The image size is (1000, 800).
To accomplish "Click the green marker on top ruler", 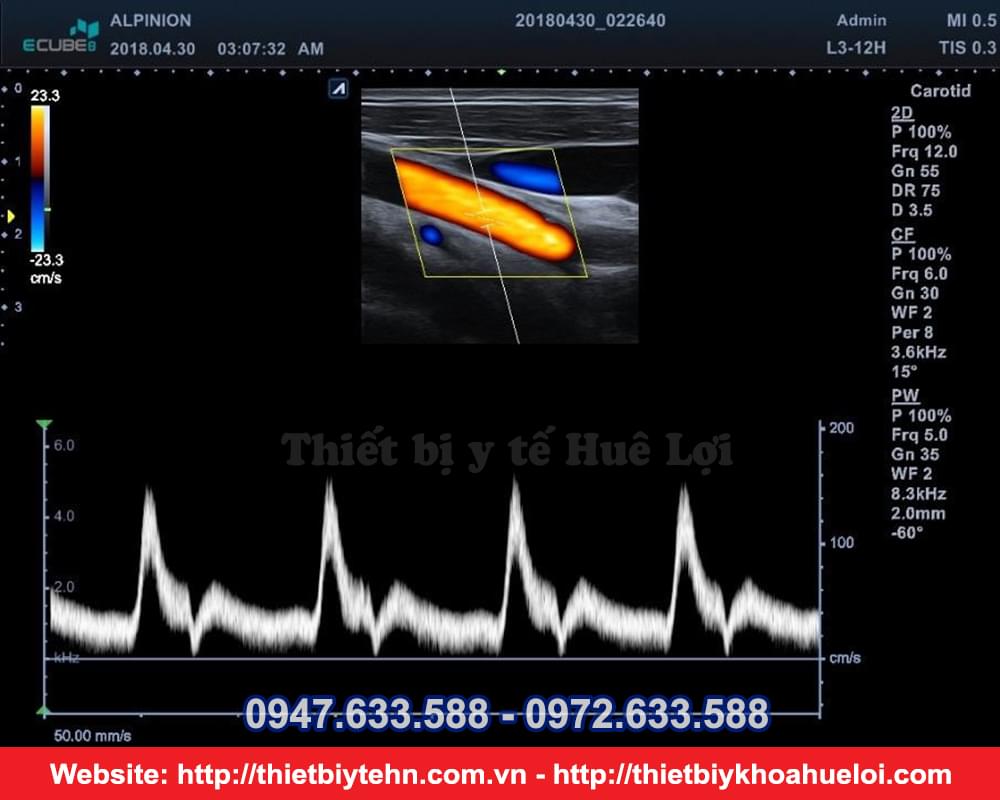I will pyautogui.click(x=500, y=72).
